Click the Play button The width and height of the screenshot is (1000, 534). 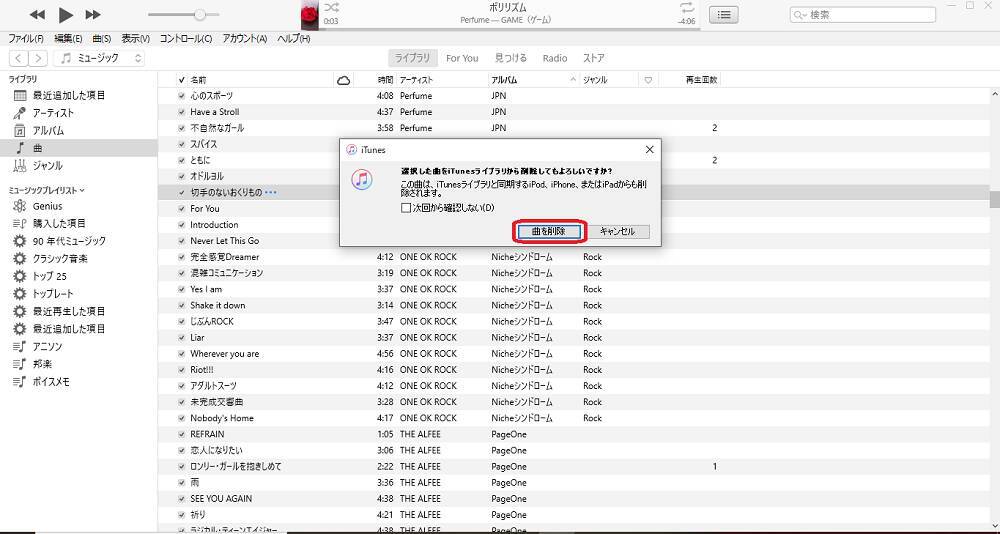click(65, 15)
